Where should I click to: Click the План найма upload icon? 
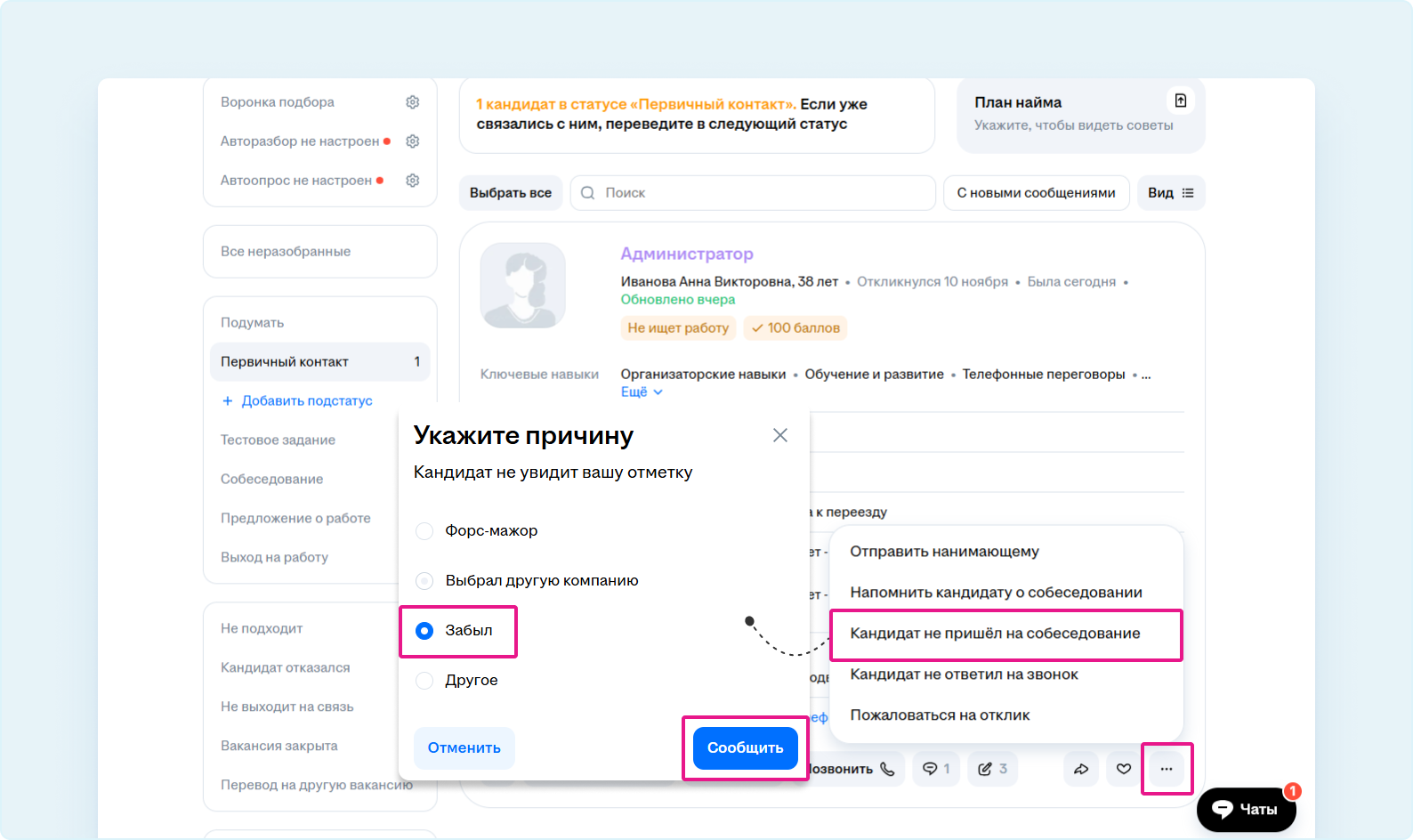[1180, 101]
